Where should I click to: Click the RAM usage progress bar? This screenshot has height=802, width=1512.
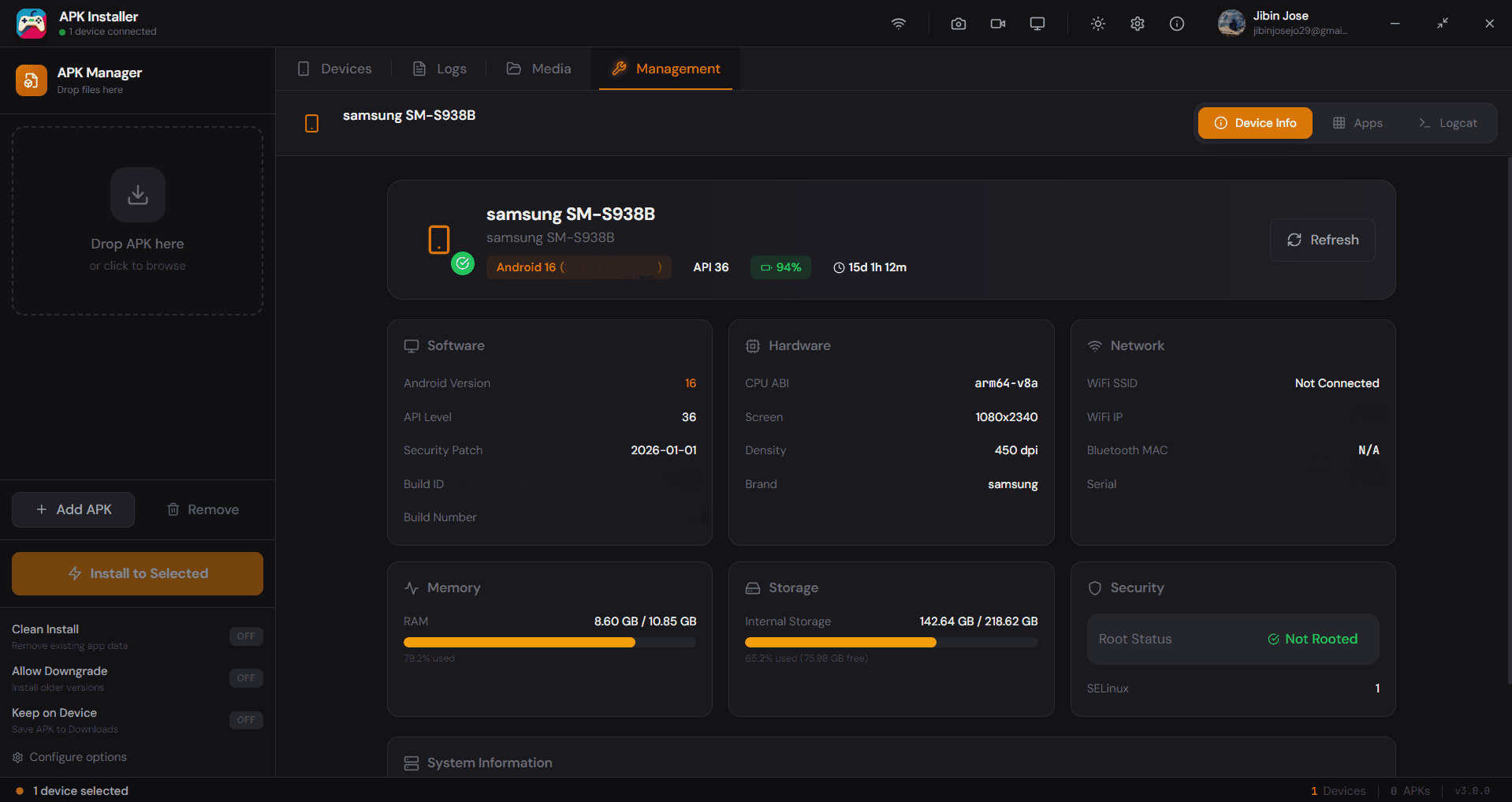549,642
